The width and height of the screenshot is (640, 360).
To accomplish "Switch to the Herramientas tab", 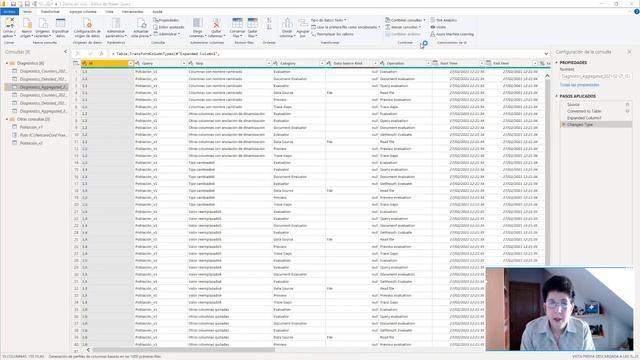I will (133, 12).
